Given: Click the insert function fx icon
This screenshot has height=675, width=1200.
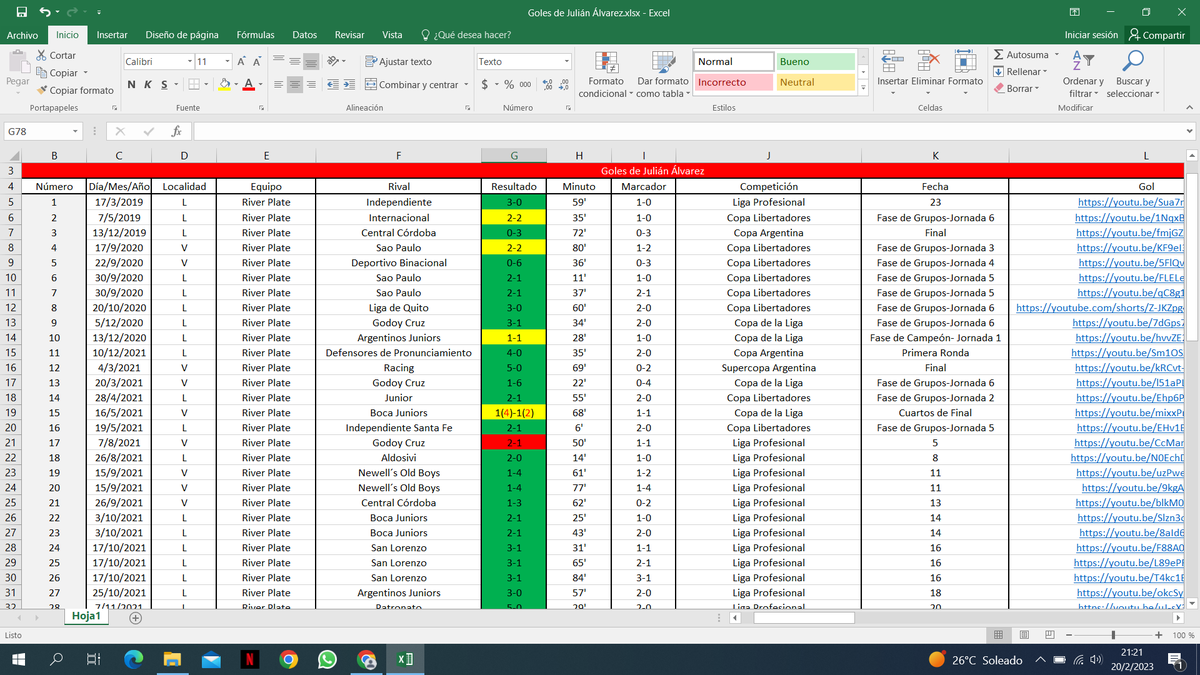Looking at the screenshot, I should (x=176, y=131).
